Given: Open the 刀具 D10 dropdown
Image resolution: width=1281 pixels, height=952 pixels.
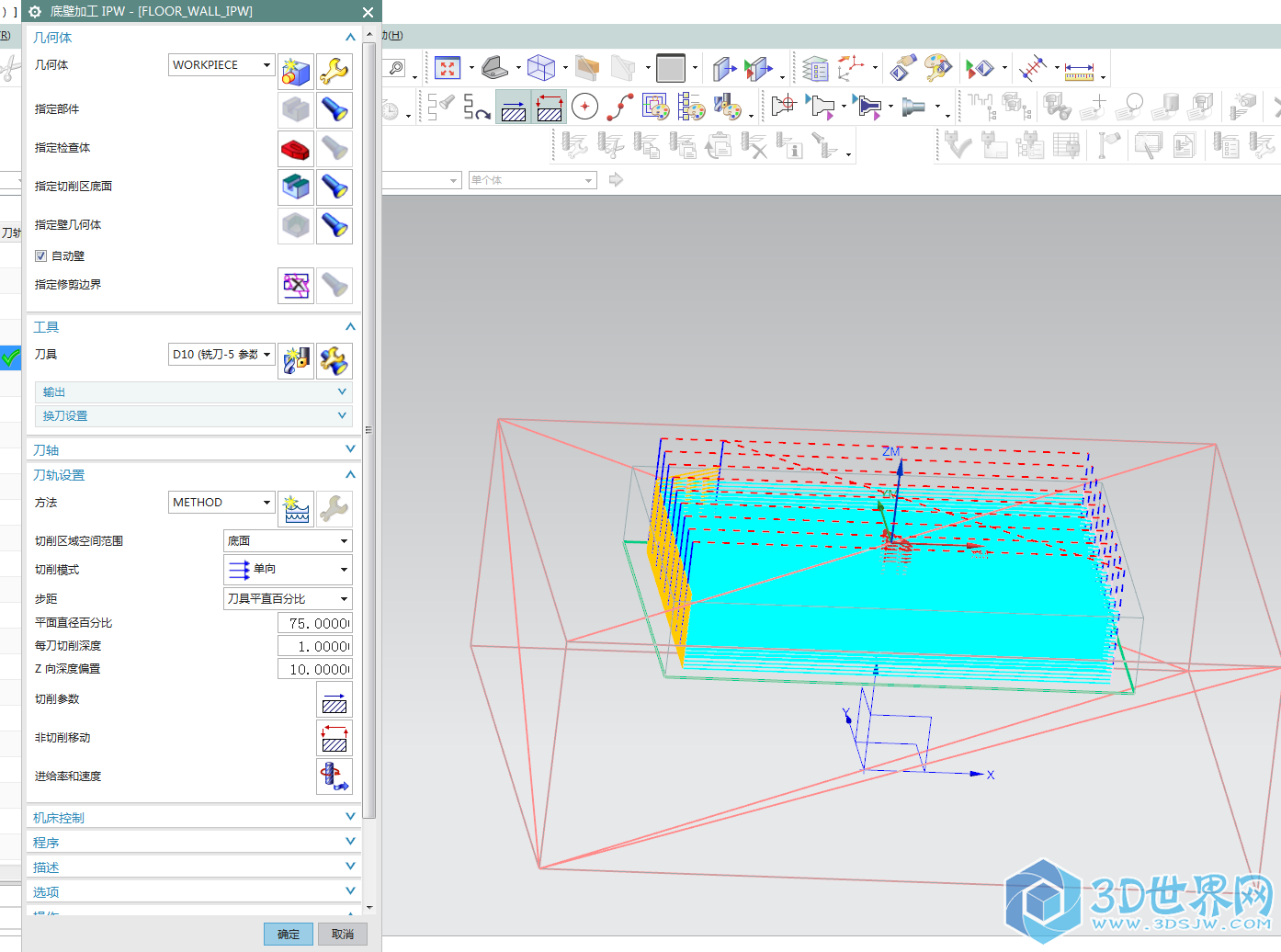Looking at the screenshot, I should (221, 355).
